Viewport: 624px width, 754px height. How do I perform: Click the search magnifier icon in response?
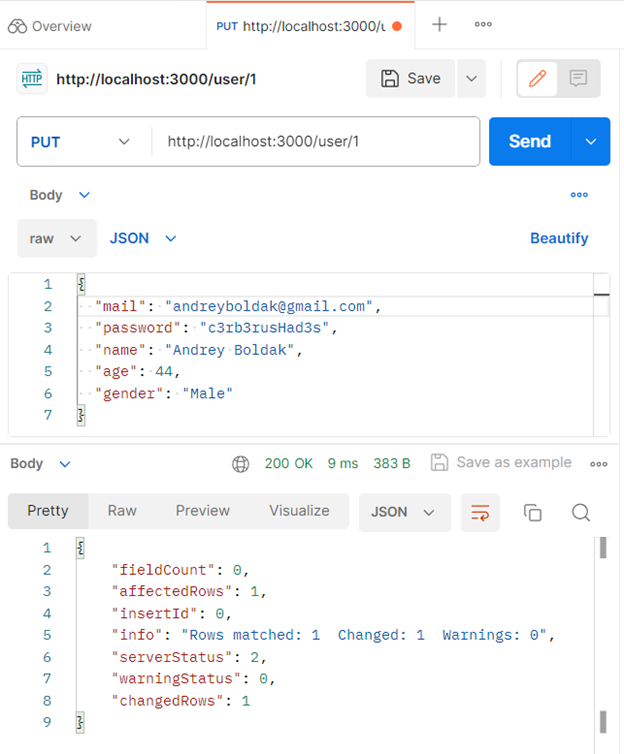[580, 512]
